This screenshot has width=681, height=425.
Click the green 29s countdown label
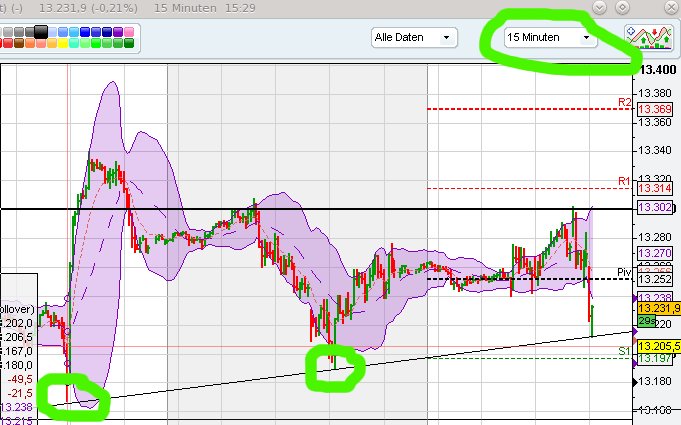(647, 321)
